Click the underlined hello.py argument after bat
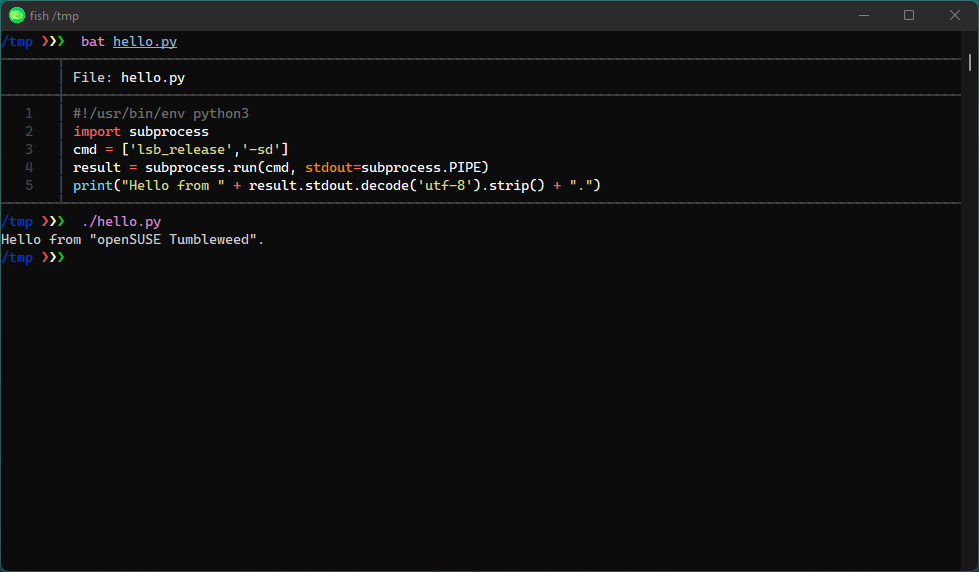The height and width of the screenshot is (572, 979). tap(145, 42)
